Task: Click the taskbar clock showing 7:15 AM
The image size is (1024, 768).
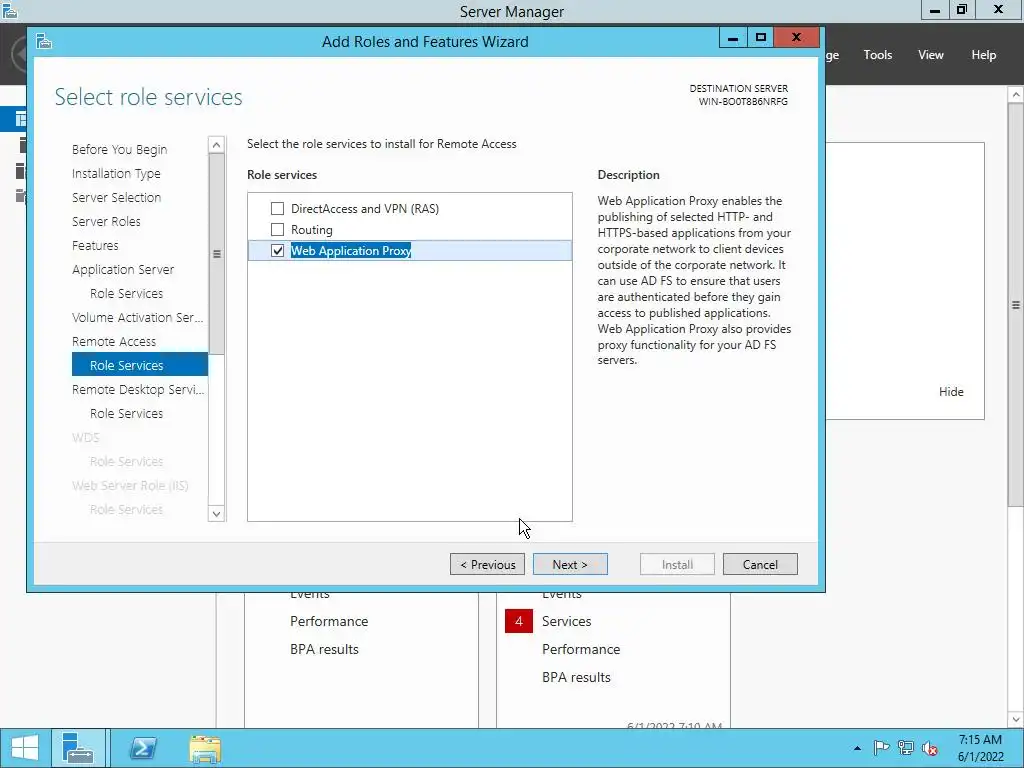Action: click(x=980, y=748)
